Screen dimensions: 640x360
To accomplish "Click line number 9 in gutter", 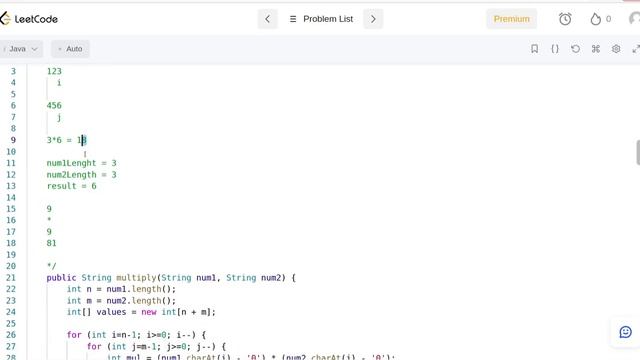I will pos(13,140).
